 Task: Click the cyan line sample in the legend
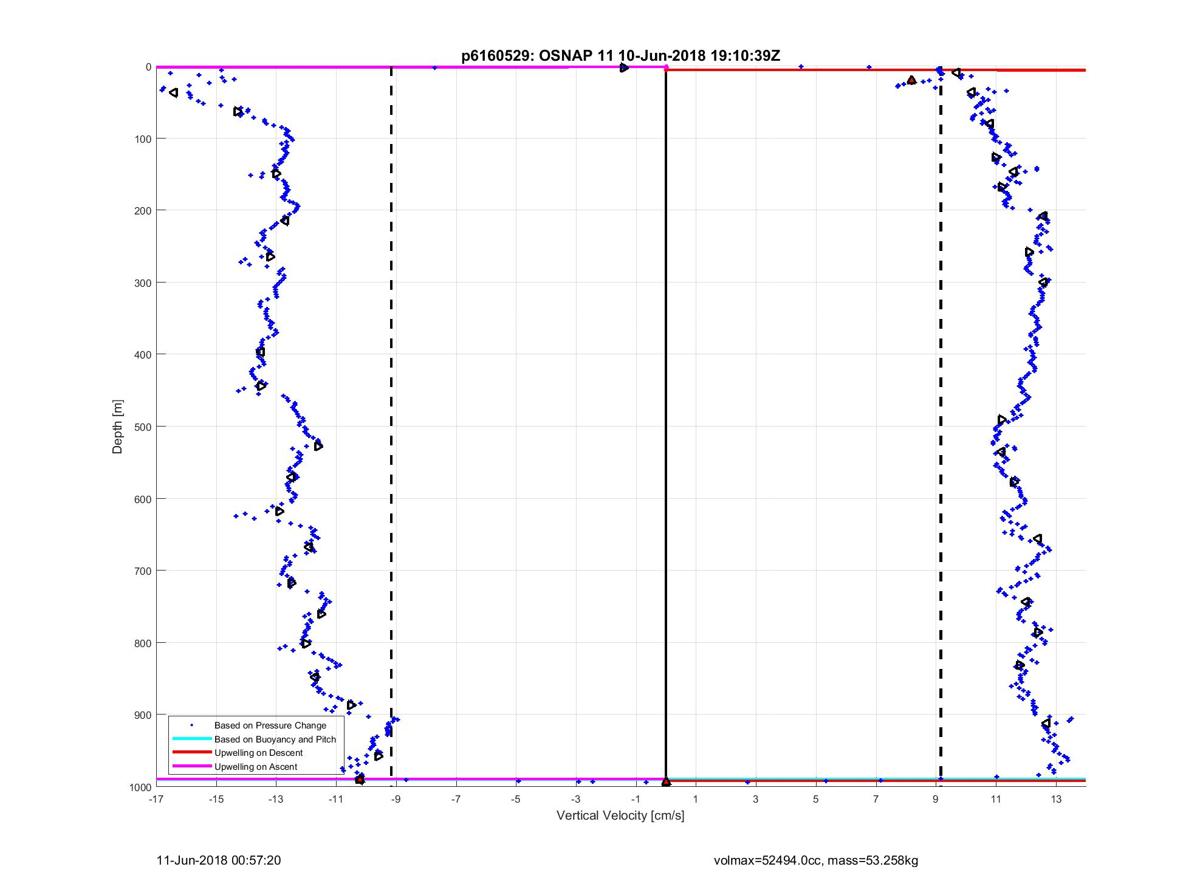pyautogui.click(x=191, y=739)
